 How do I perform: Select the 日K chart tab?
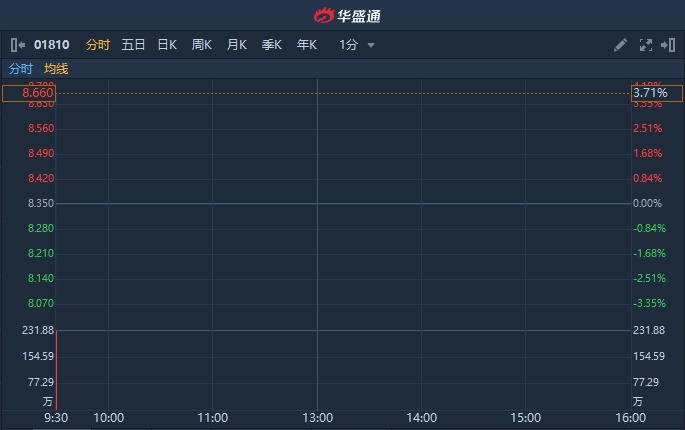tap(167, 45)
